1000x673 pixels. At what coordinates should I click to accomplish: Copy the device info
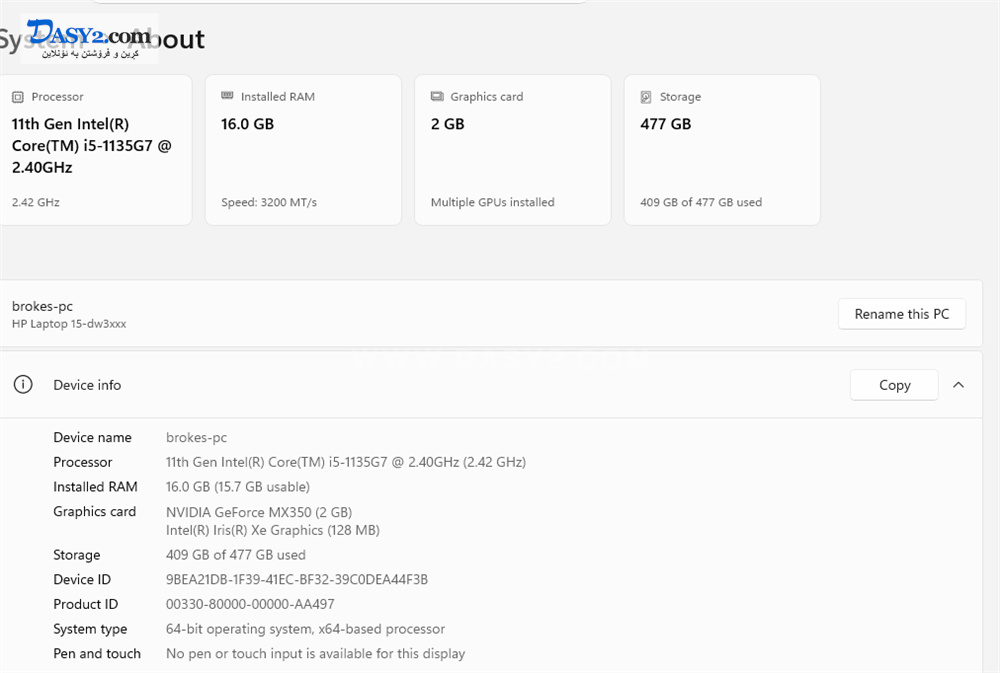894,385
